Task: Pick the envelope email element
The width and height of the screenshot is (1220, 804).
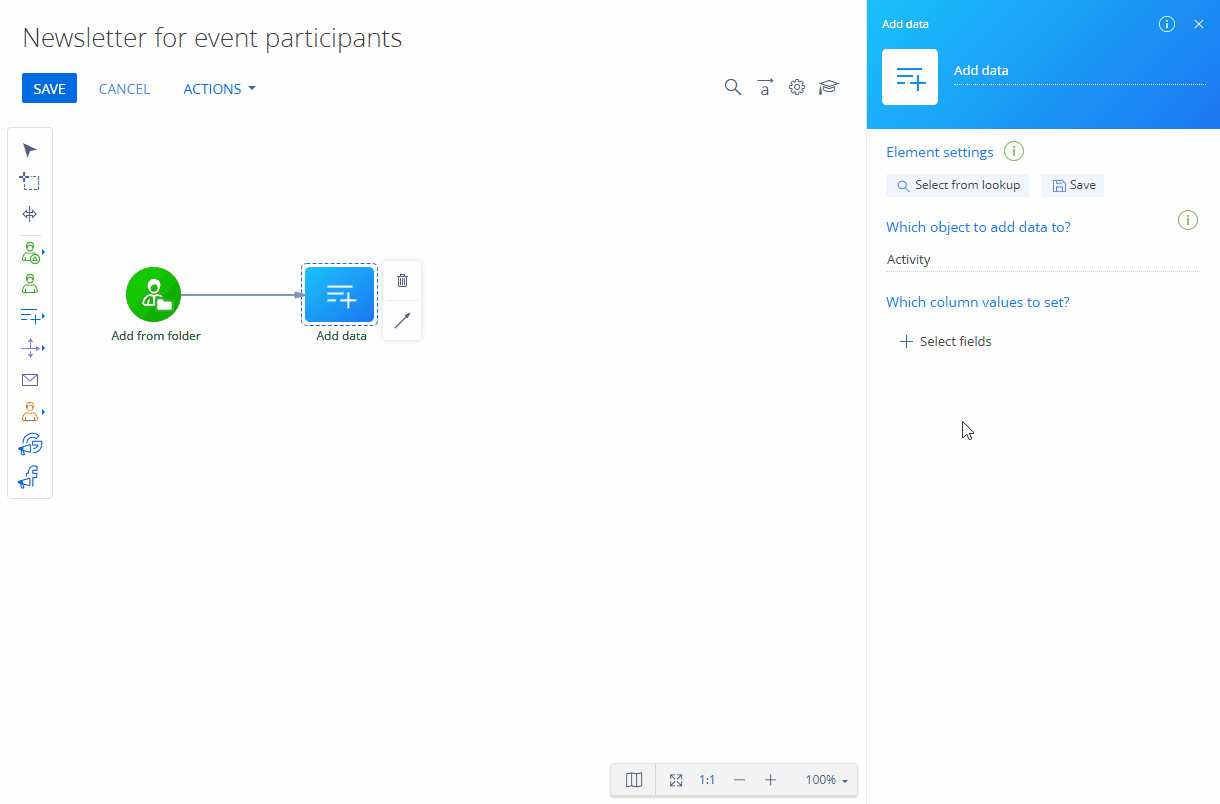Action: tap(30, 380)
